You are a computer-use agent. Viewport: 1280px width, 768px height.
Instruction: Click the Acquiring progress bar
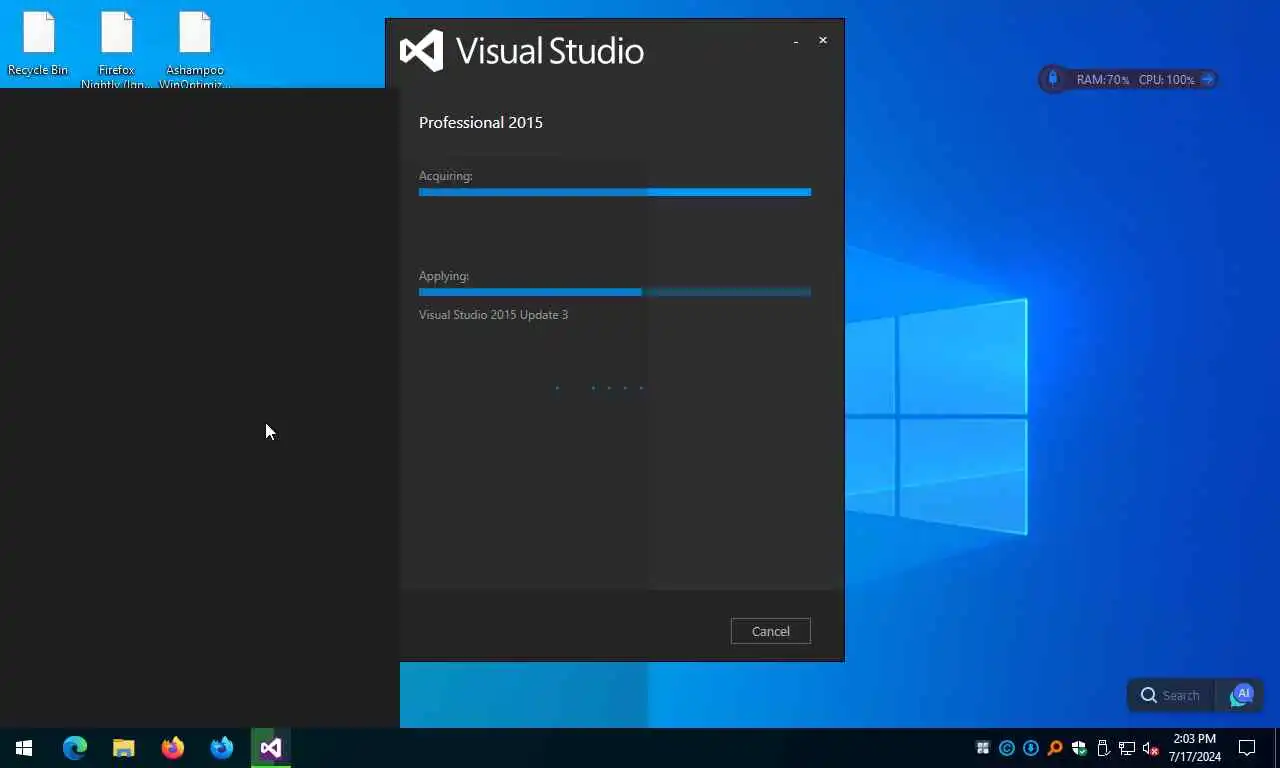click(x=615, y=192)
